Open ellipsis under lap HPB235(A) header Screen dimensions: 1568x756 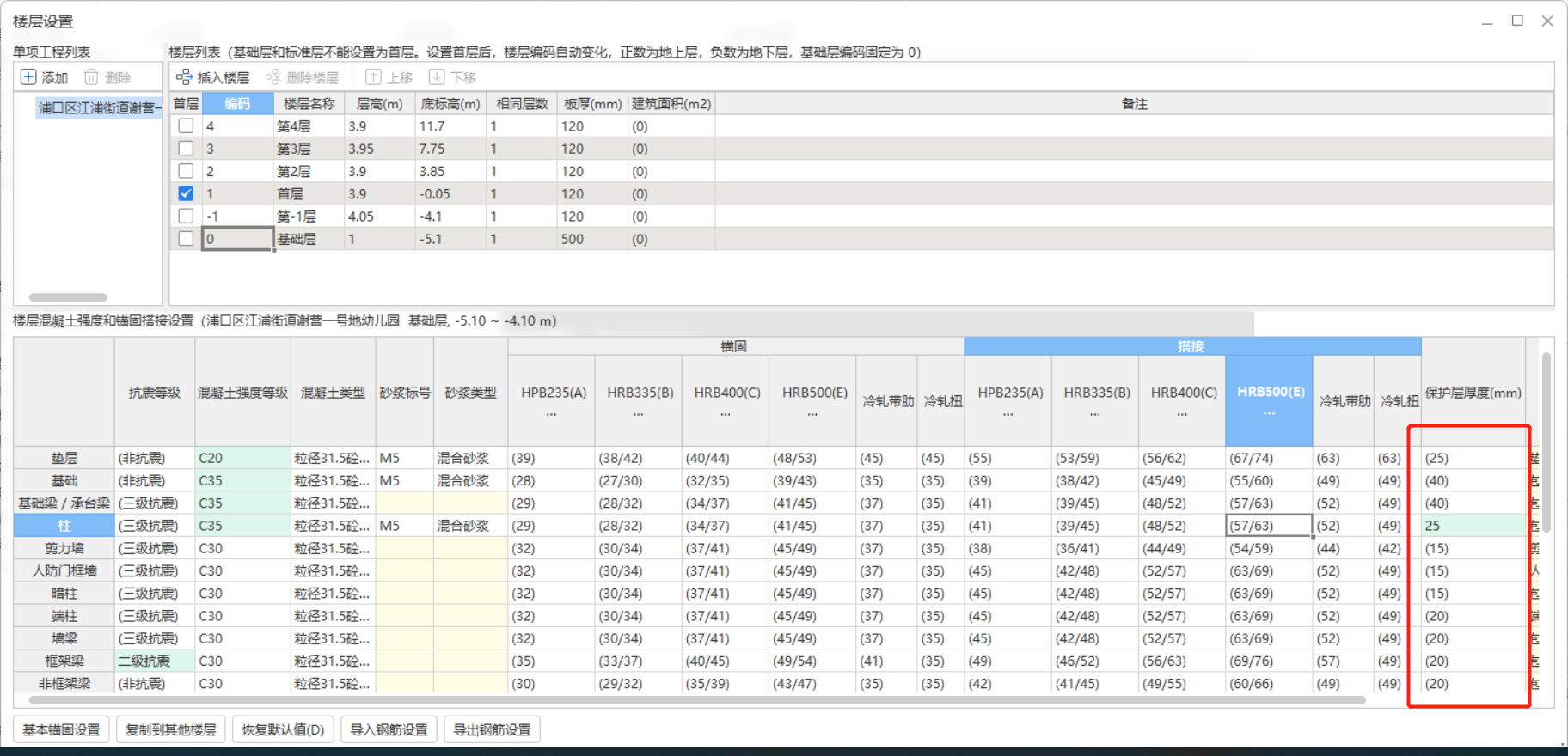pyautogui.click(x=1008, y=414)
